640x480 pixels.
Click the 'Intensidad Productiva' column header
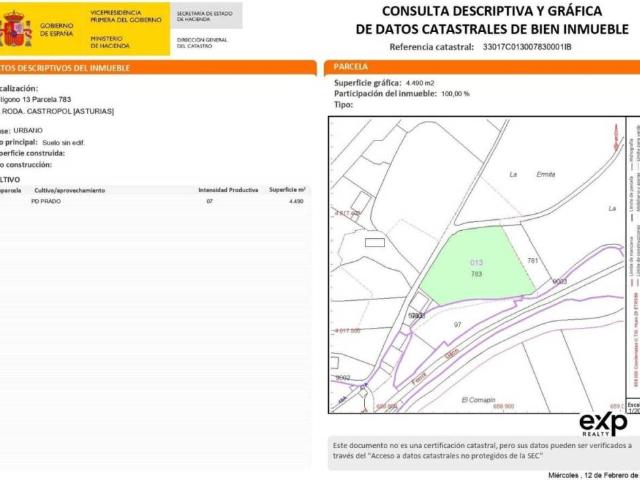point(228,190)
